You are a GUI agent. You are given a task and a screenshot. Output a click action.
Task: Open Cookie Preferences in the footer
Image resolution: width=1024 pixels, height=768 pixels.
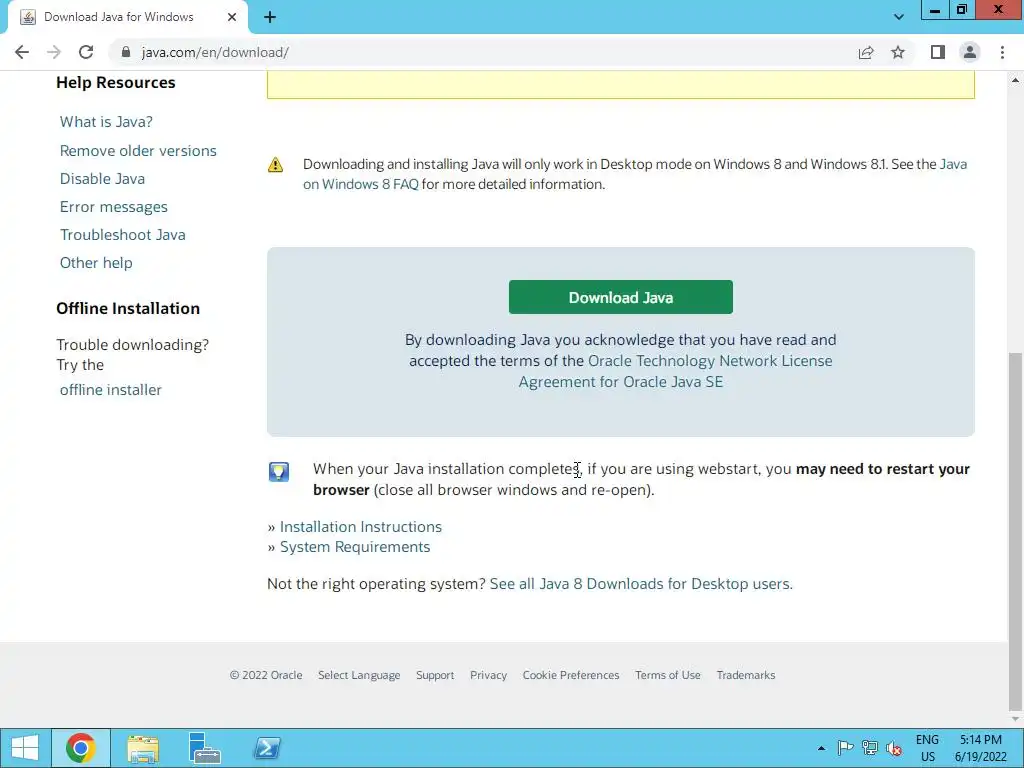pyautogui.click(x=571, y=675)
